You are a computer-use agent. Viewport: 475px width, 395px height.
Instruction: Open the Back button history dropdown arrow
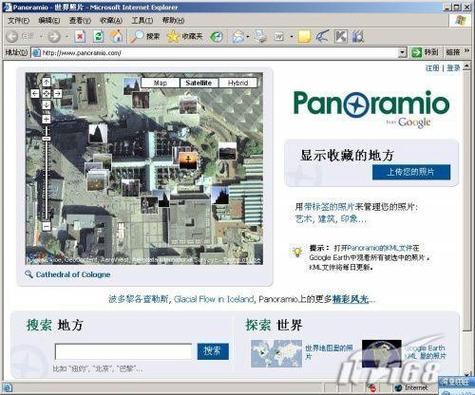pos(41,37)
